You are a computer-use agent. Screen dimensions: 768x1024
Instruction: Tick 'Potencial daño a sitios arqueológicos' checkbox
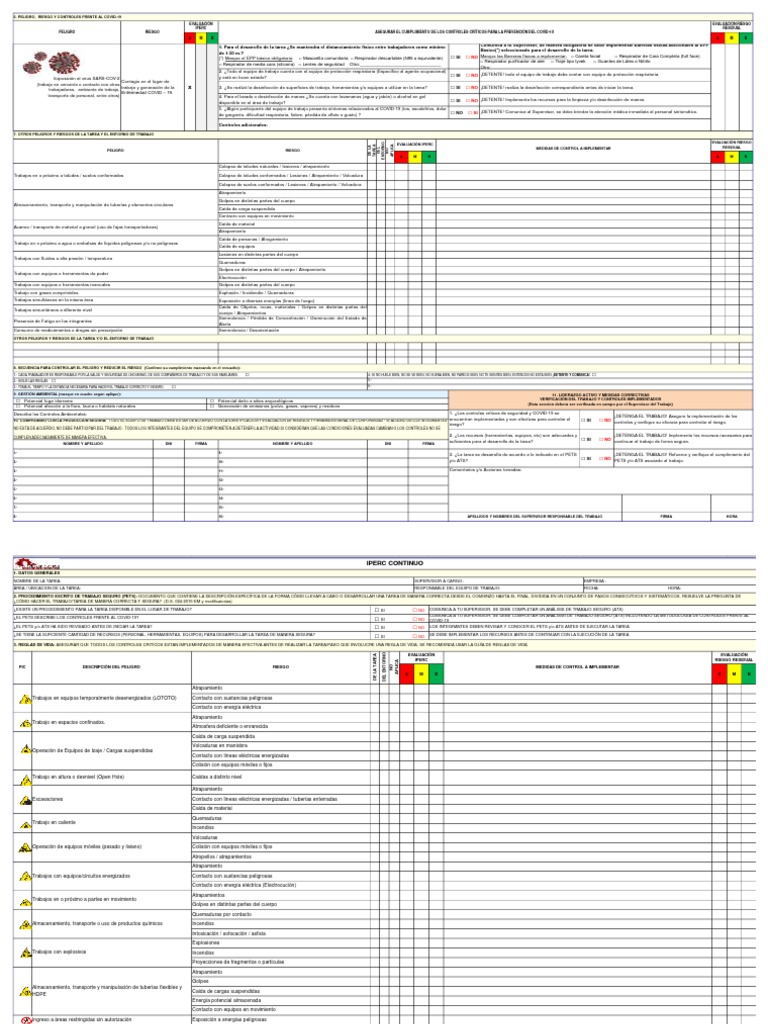click(x=212, y=401)
